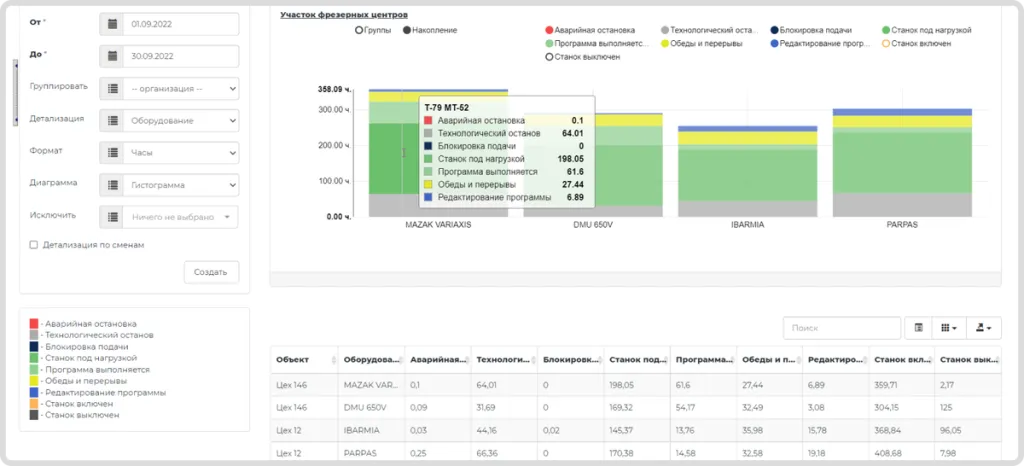The height and width of the screenshot is (466, 1024).
Task: Sort table by Станок вкл... column header
Action: point(903,360)
